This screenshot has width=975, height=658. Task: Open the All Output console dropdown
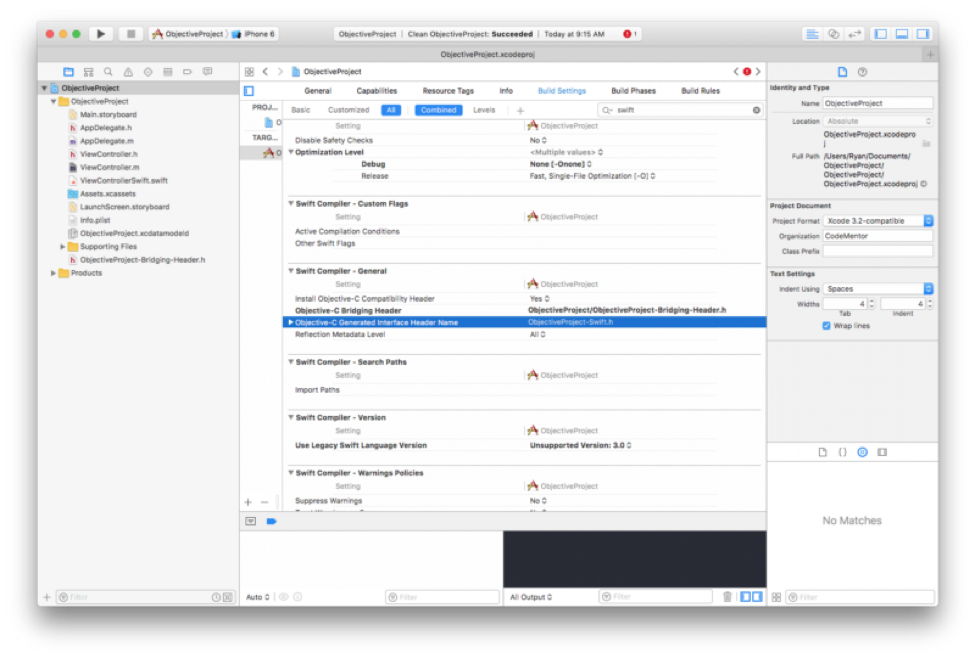(x=531, y=597)
